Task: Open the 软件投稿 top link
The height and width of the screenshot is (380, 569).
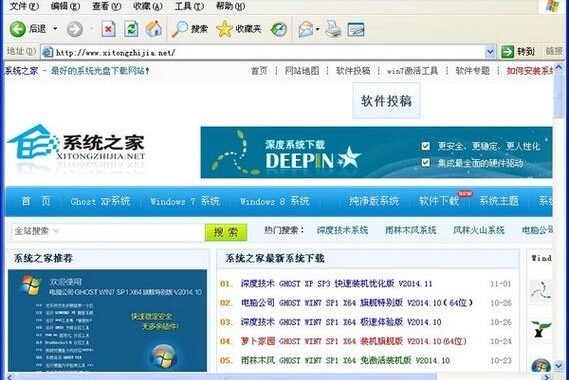Action: tap(353, 71)
